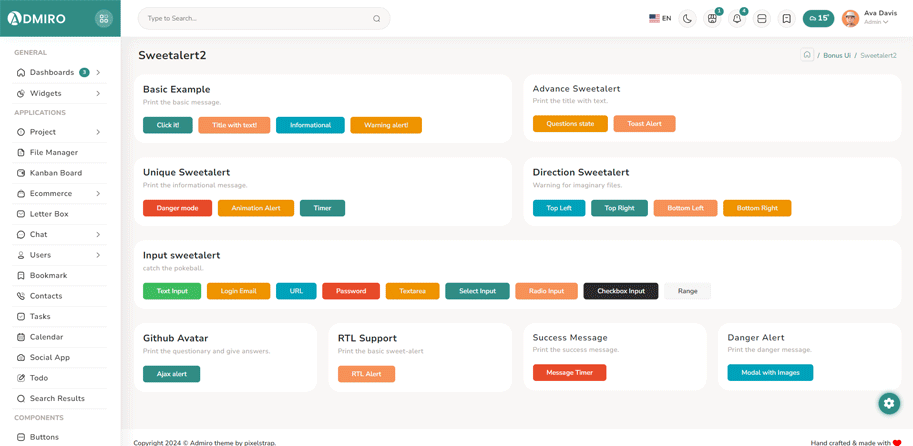The height and width of the screenshot is (446, 913).
Task: Go to File Manager in sidebar
Action: [54, 152]
